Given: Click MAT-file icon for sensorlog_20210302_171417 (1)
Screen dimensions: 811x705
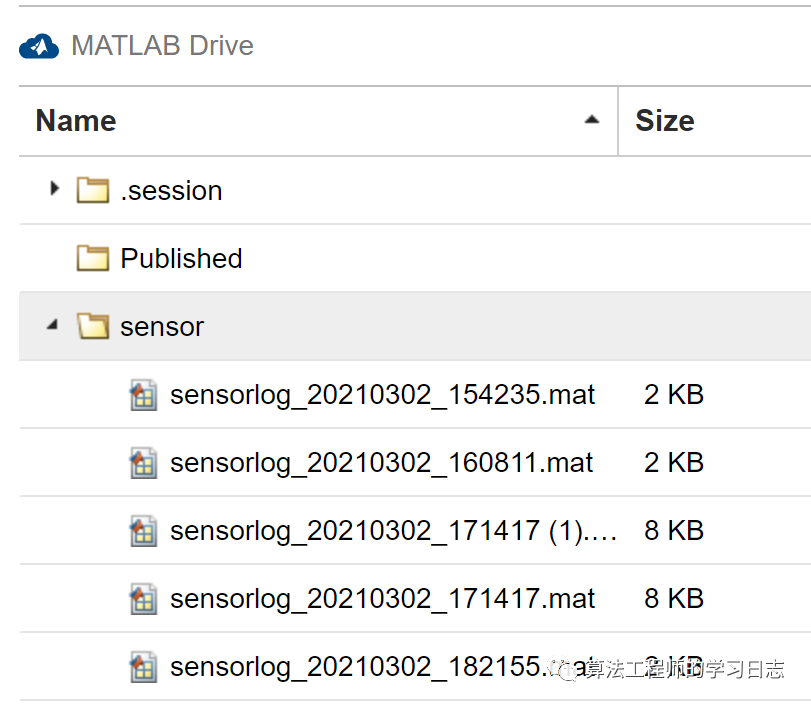Looking at the screenshot, I should pyautogui.click(x=144, y=531).
